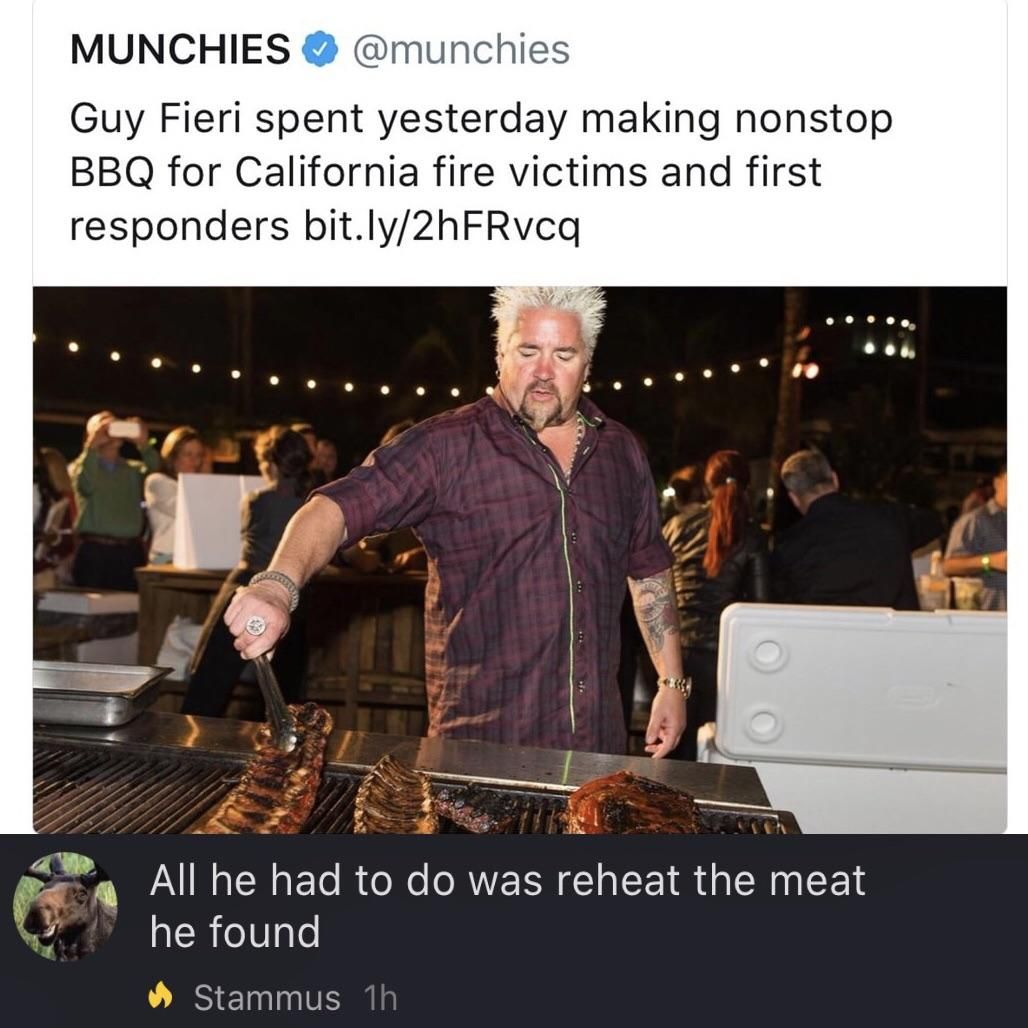The width and height of the screenshot is (1028, 1028).
Task: Click the blue verified badge next to MUNCHIES
Action: click(320, 49)
